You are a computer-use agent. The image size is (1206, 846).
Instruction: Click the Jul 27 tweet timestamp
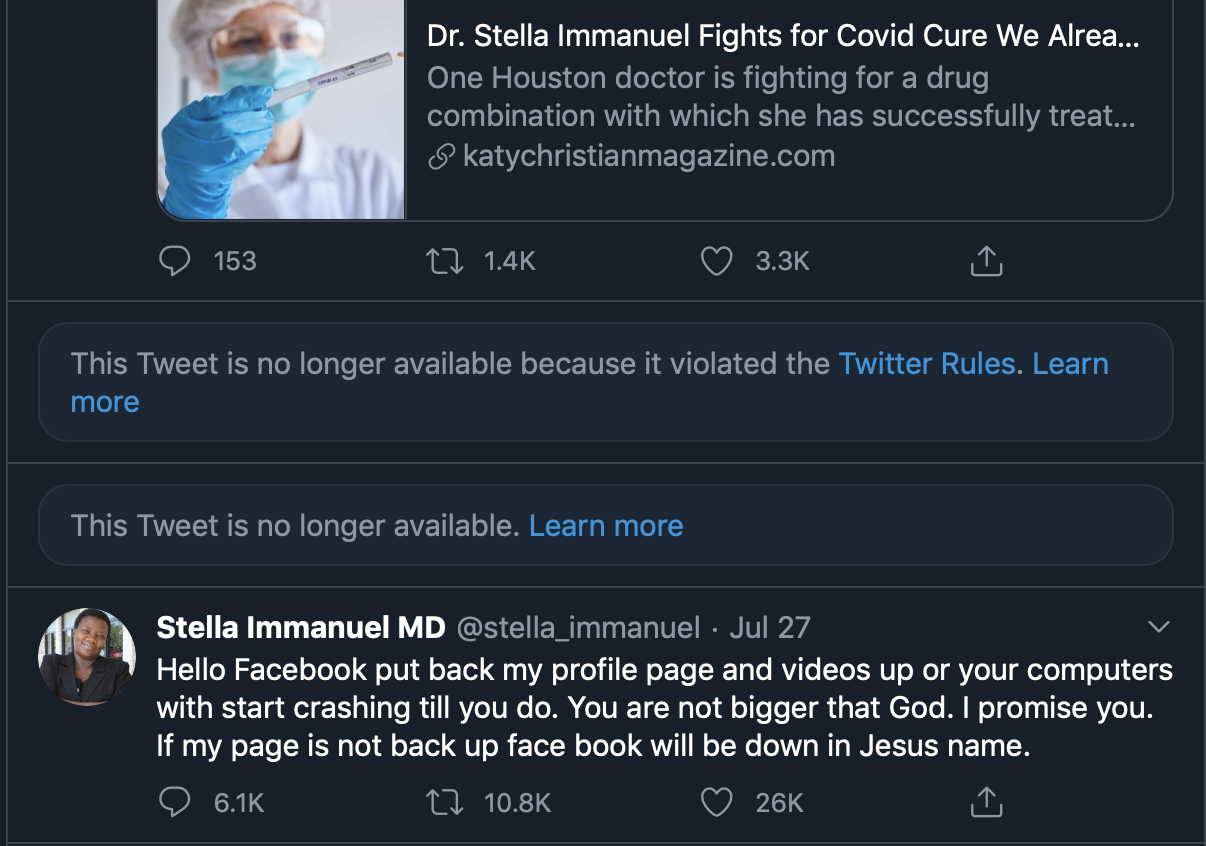point(769,628)
